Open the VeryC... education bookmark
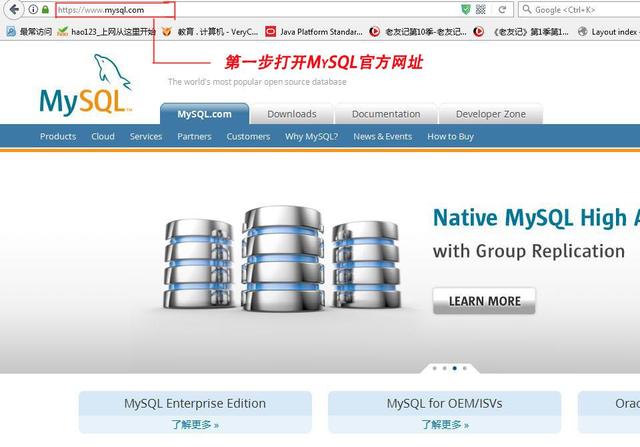Image resolution: width=640 pixels, height=447 pixels. 210,31
